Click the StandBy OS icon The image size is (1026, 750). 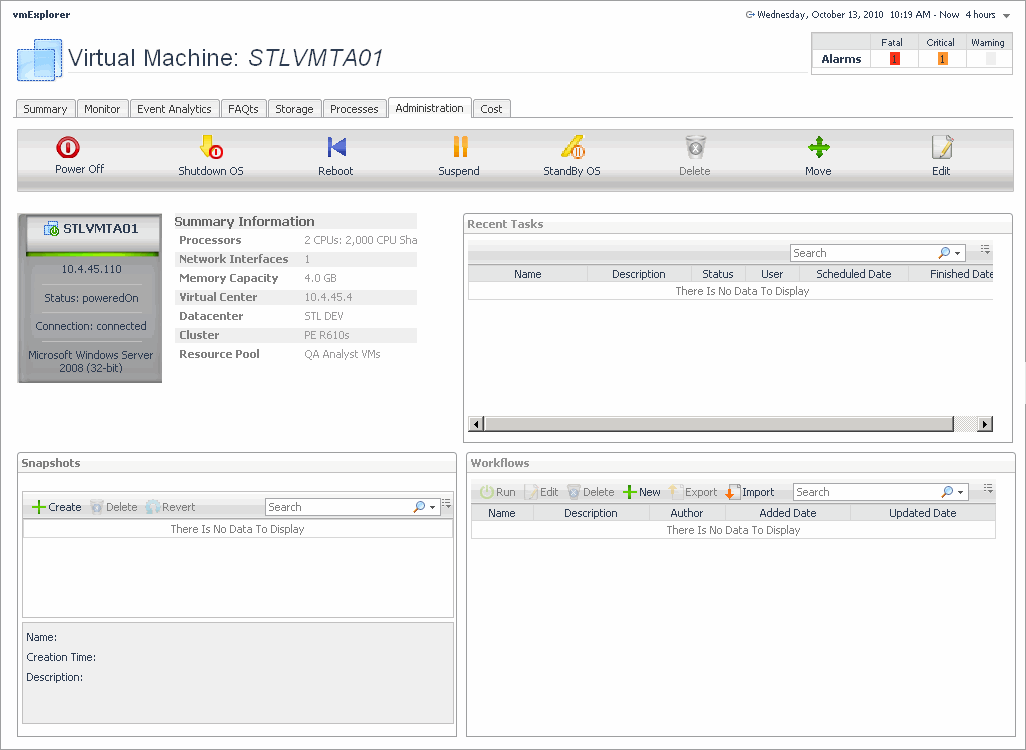(572, 148)
